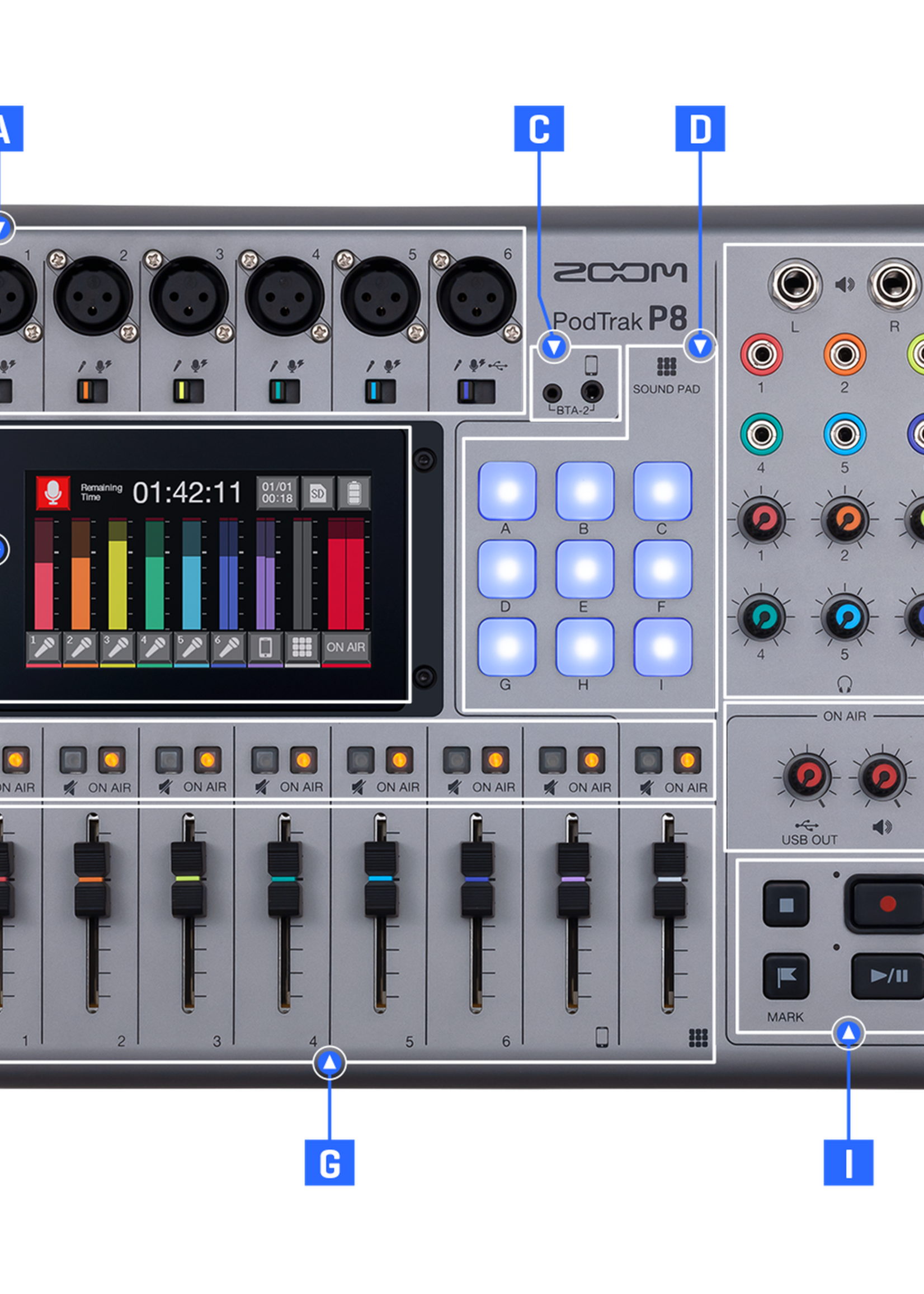Screen dimensions: 924x1294
Task: Select the blue headphone volume knob 5
Action: pyautogui.click(x=845, y=618)
